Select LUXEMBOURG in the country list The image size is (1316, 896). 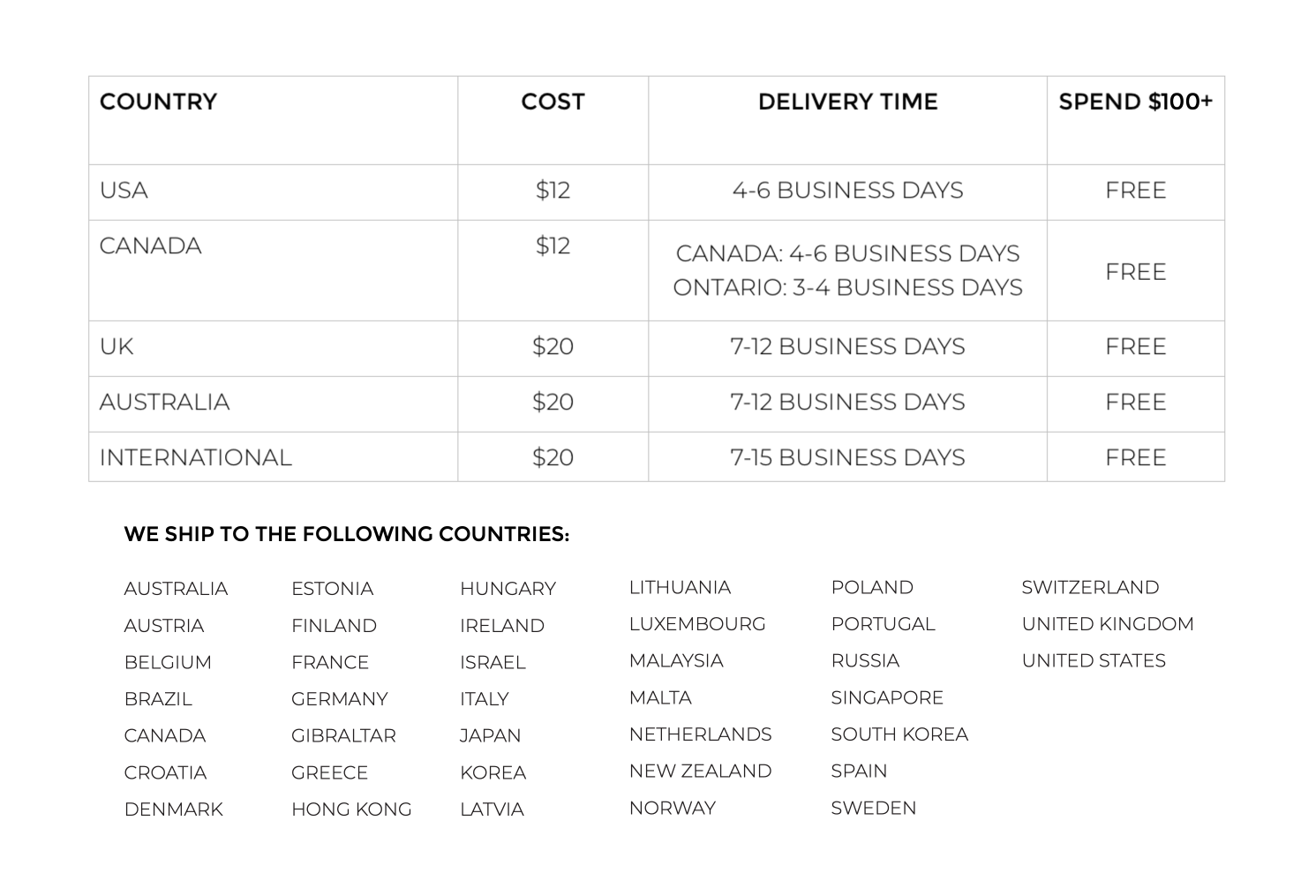click(x=697, y=624)
